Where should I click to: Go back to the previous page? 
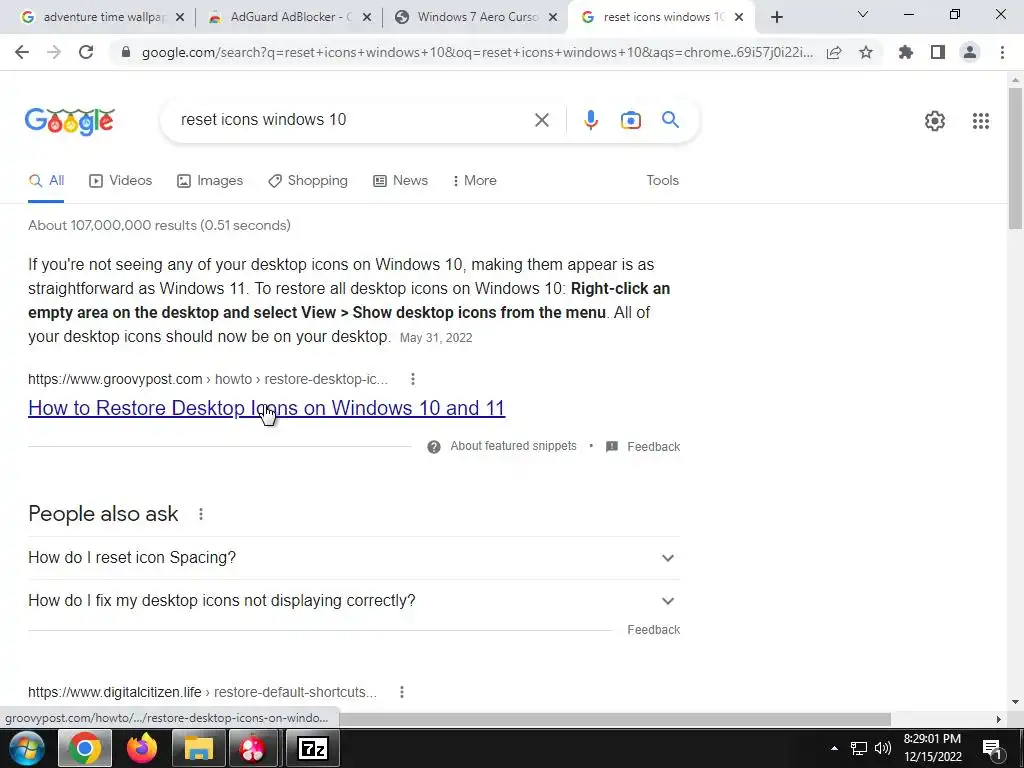(22, 52)
